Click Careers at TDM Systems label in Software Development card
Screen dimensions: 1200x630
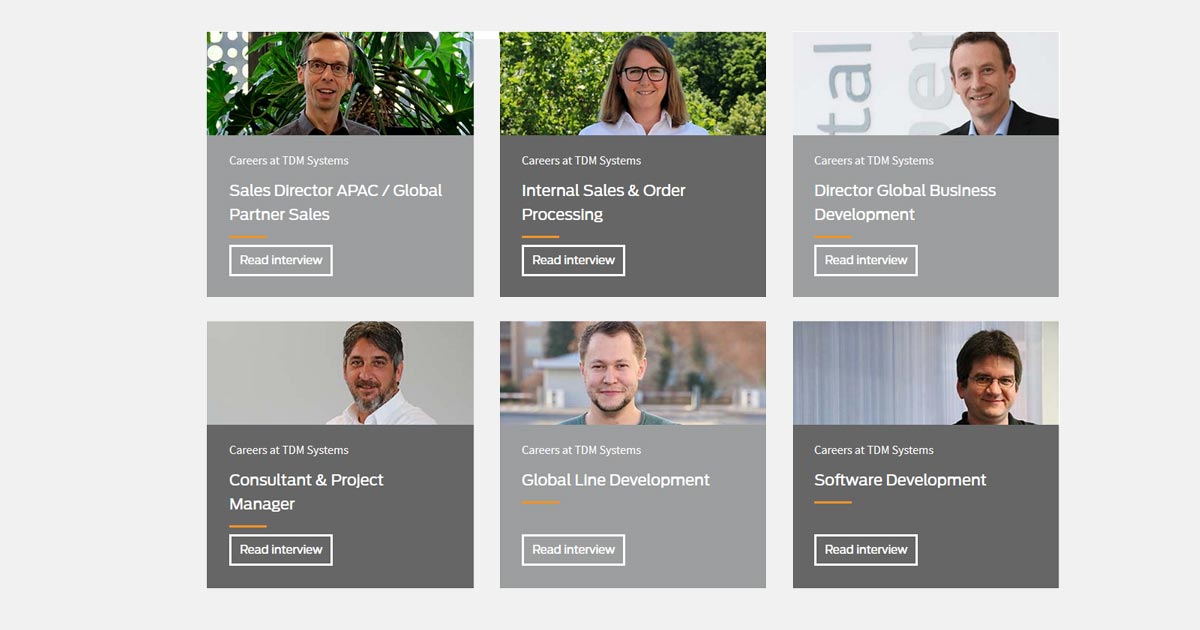(874, 450)
